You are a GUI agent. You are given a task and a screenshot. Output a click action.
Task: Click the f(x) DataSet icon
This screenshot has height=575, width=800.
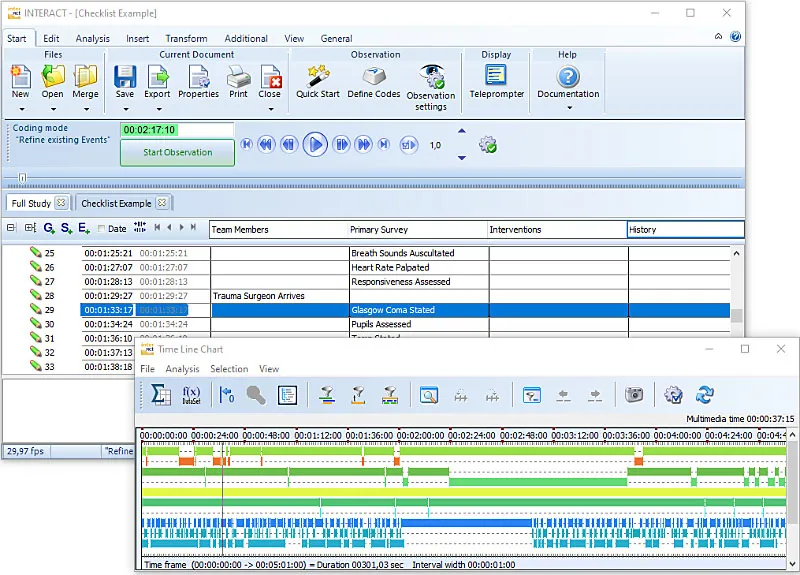(191, 395)
